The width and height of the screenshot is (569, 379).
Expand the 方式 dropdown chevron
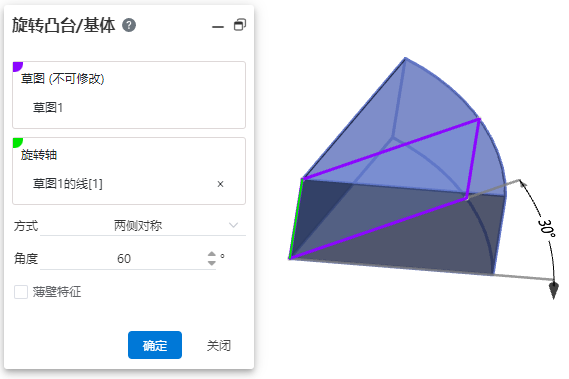pyautogui.click(x=233, y=225)
